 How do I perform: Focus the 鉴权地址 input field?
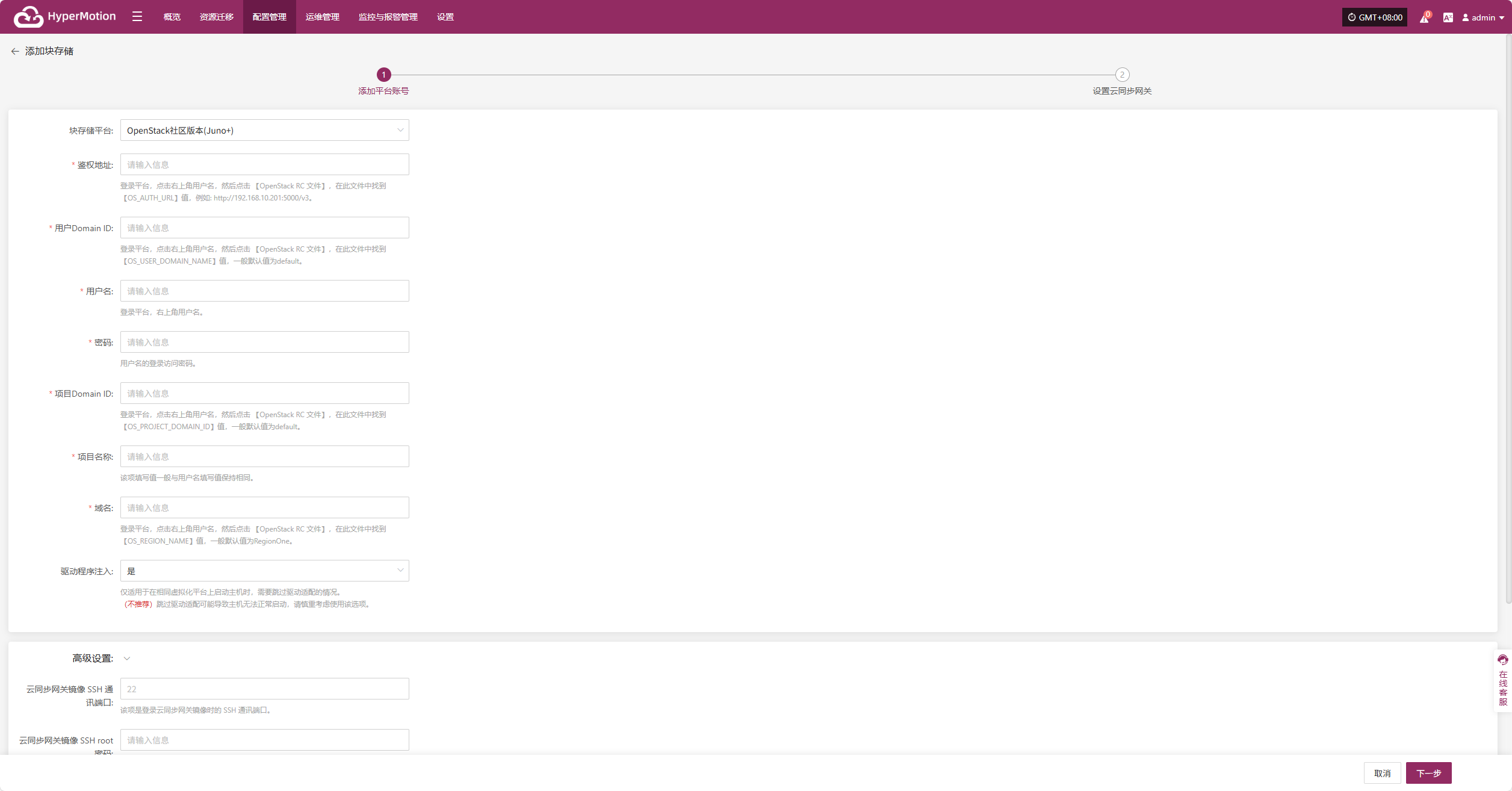click(265, 164)
